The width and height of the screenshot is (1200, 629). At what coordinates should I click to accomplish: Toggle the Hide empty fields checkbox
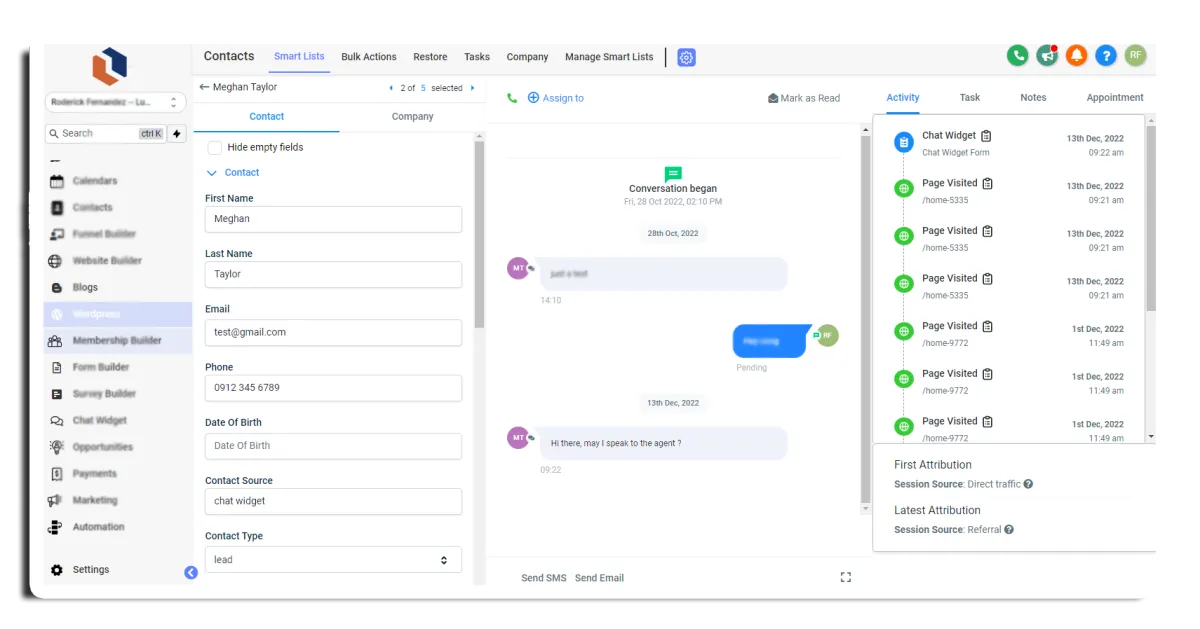(215, 147)
